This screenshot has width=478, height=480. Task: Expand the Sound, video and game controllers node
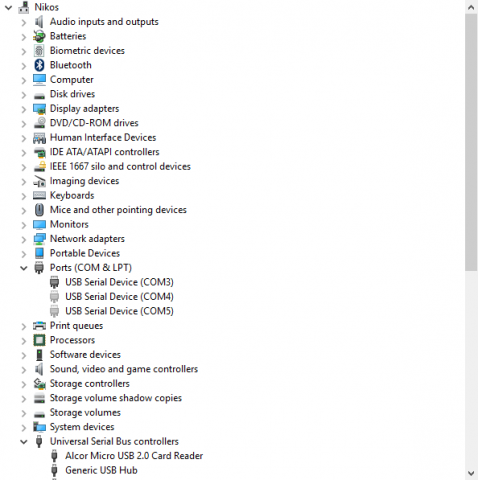[24, 369]
